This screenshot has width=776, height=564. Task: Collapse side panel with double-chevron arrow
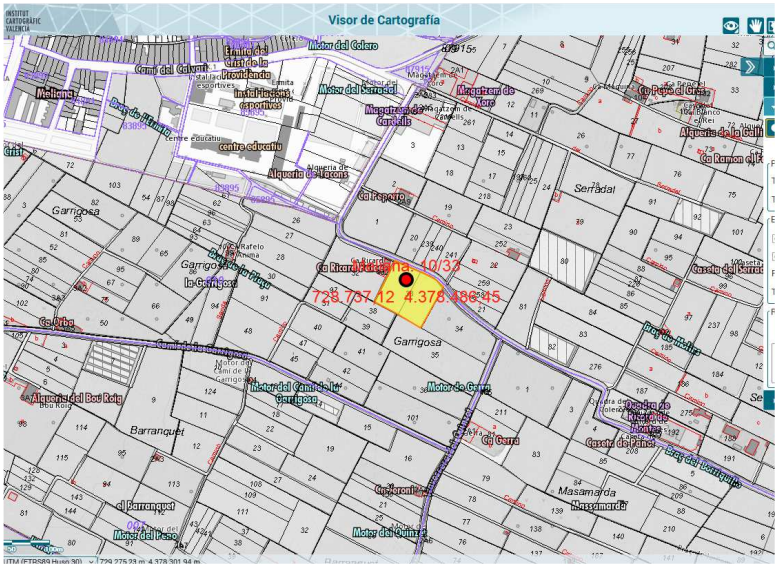click(x=749, y=67)
